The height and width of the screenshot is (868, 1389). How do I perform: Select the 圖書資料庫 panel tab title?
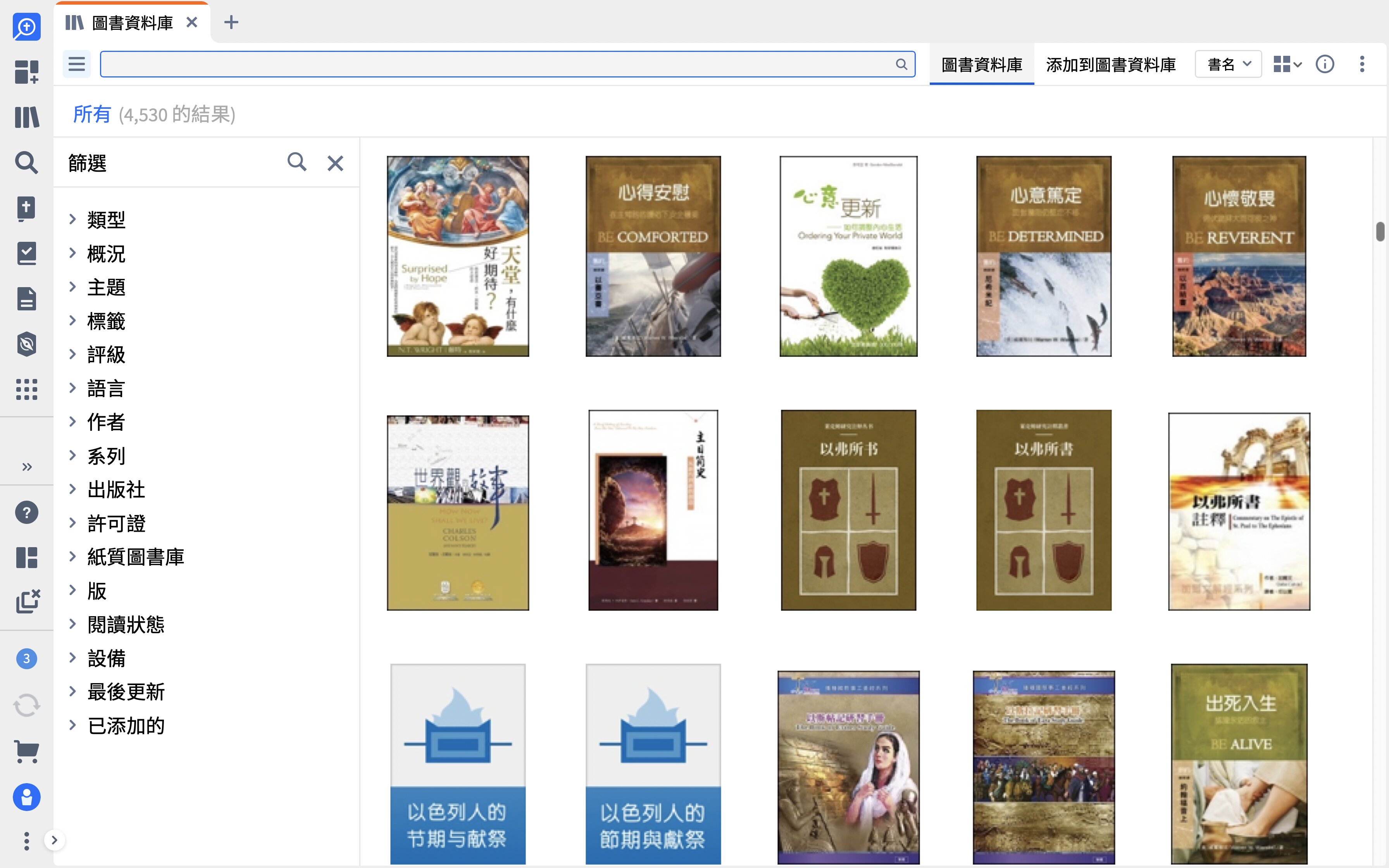click(133, 23)
